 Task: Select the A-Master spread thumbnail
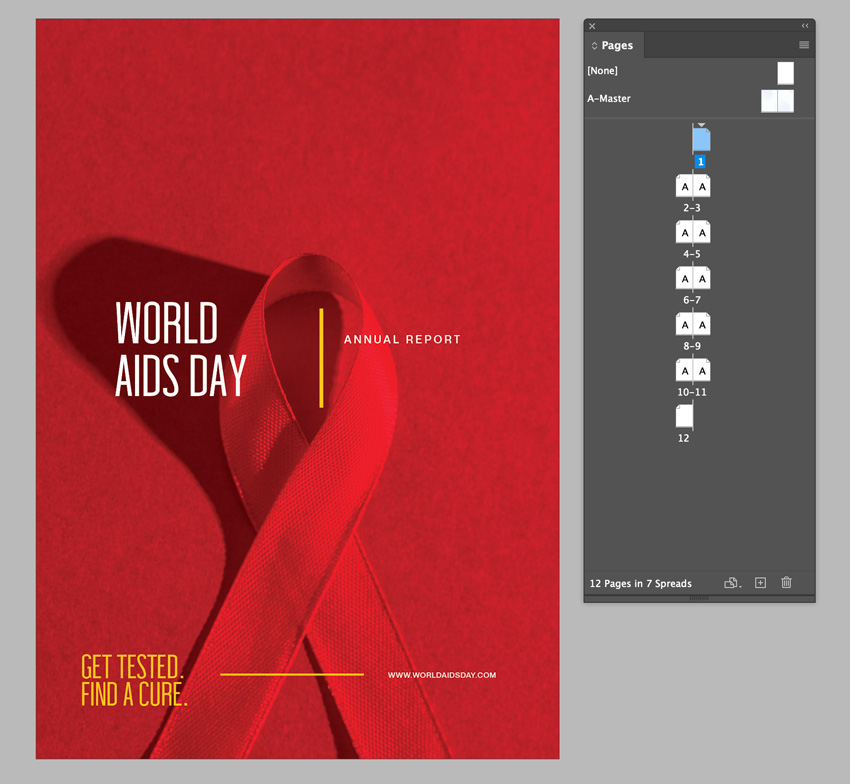pos(777,101)
